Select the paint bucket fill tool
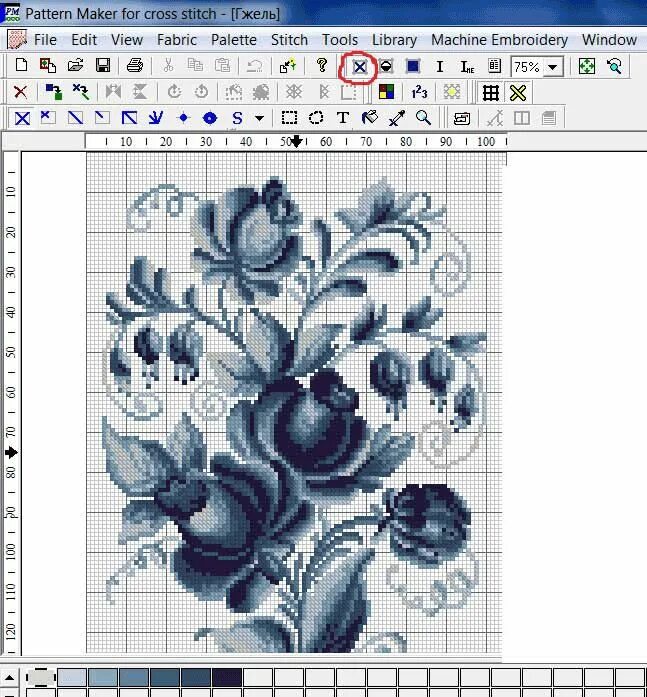Viewport: 647px width, 697px height. (370, 118)
